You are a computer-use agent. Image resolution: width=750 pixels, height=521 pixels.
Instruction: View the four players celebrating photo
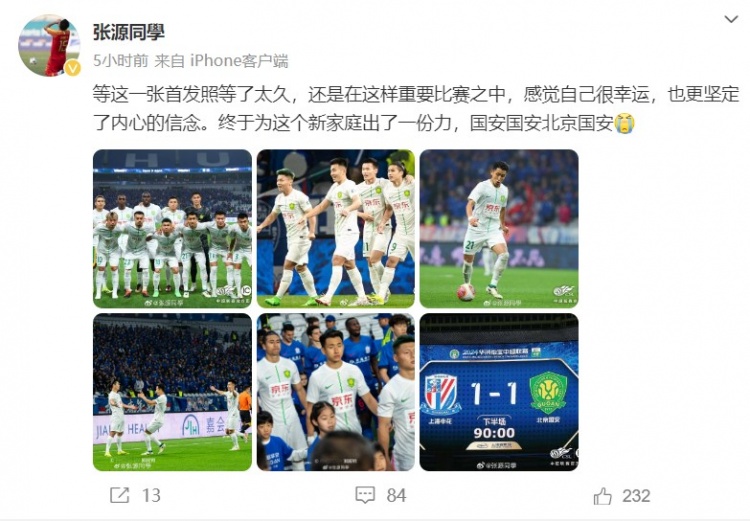coord(336,229)
